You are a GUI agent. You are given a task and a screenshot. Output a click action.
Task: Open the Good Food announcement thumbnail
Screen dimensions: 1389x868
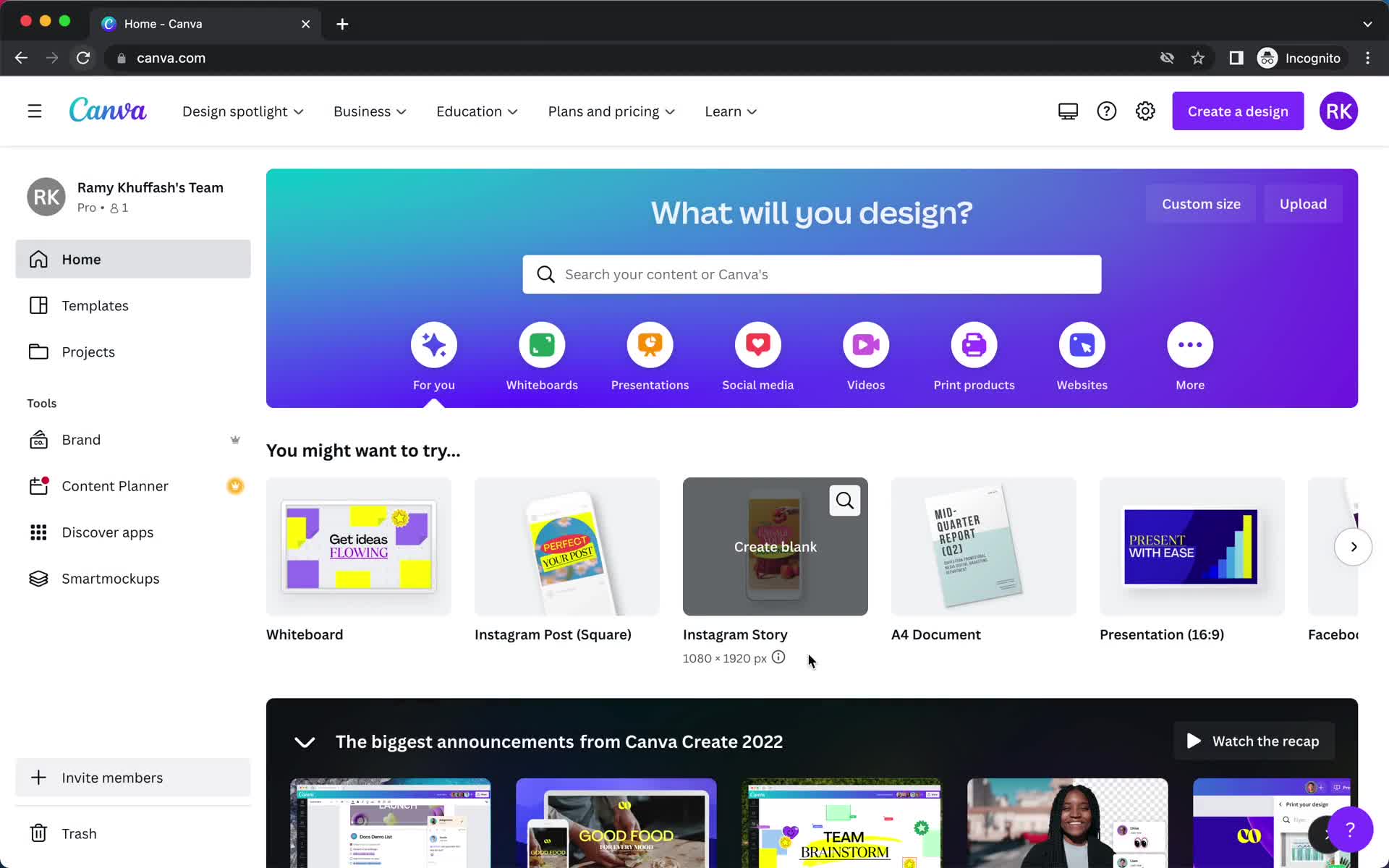click(616, 823)
